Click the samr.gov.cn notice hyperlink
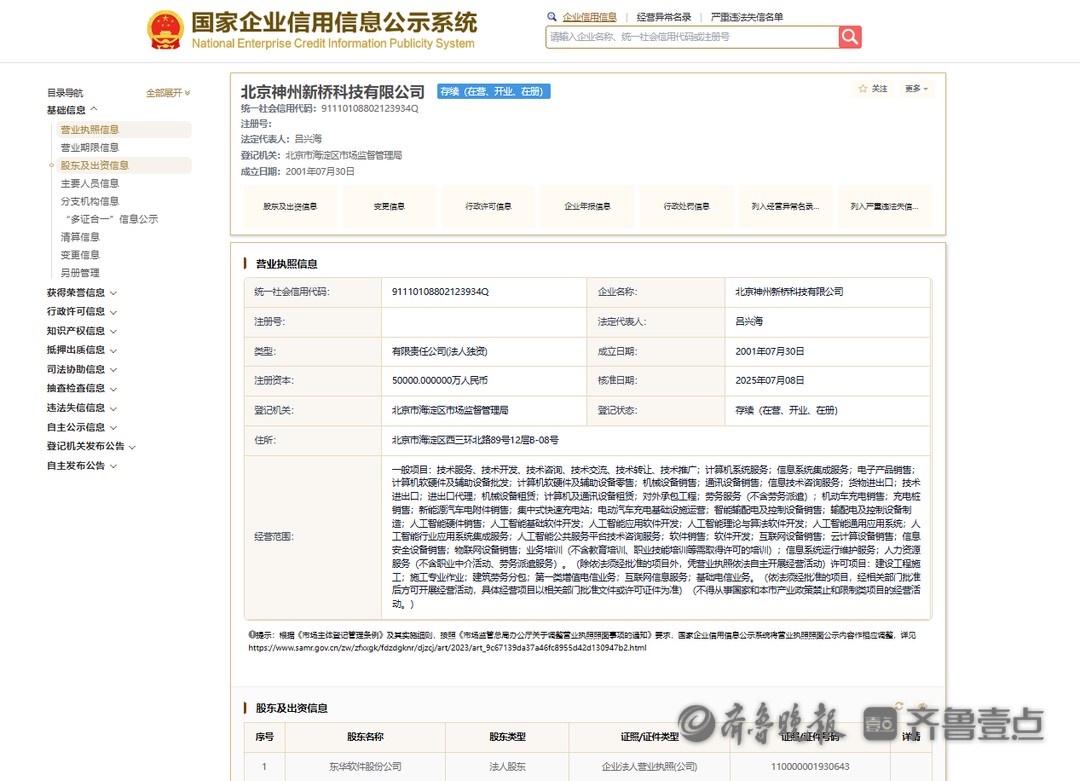This screenshot has width=1080, height=781. (x=447, y=648)
